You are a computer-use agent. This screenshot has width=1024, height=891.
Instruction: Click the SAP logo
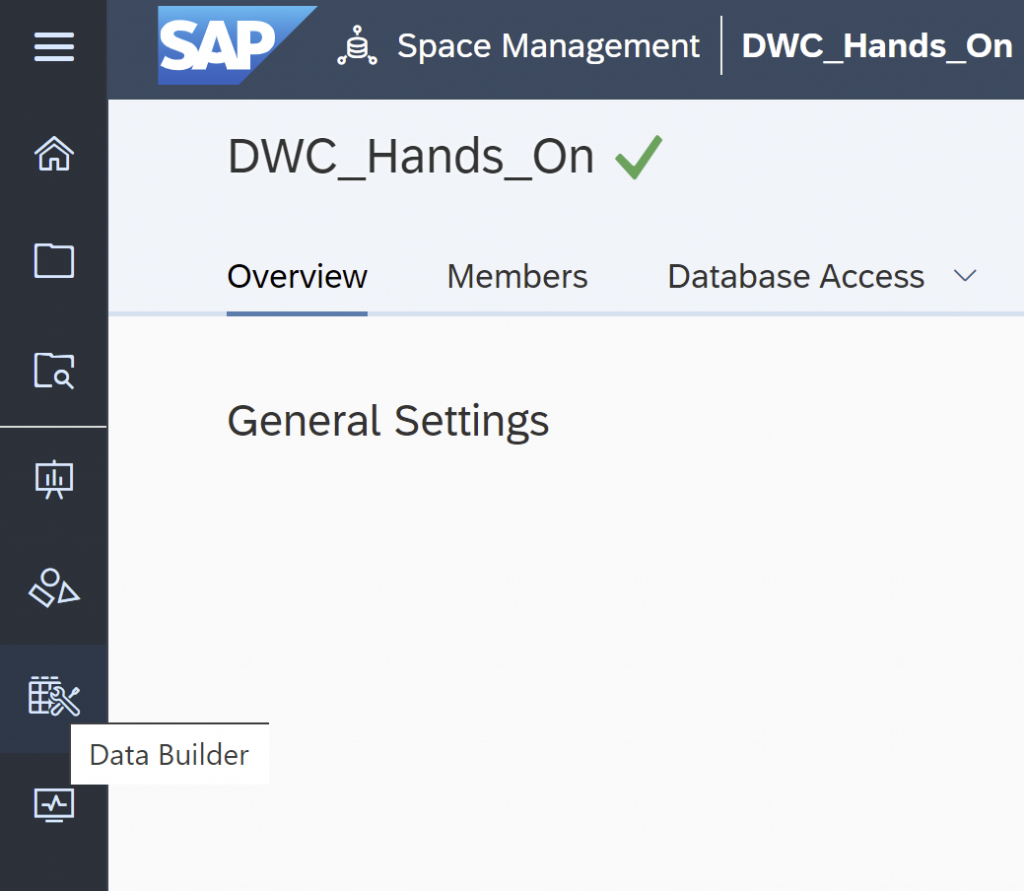(236, 45)
